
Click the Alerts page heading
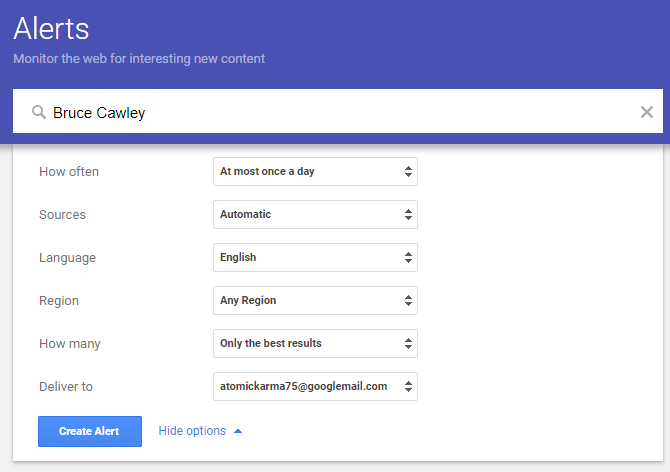[51, 28]
